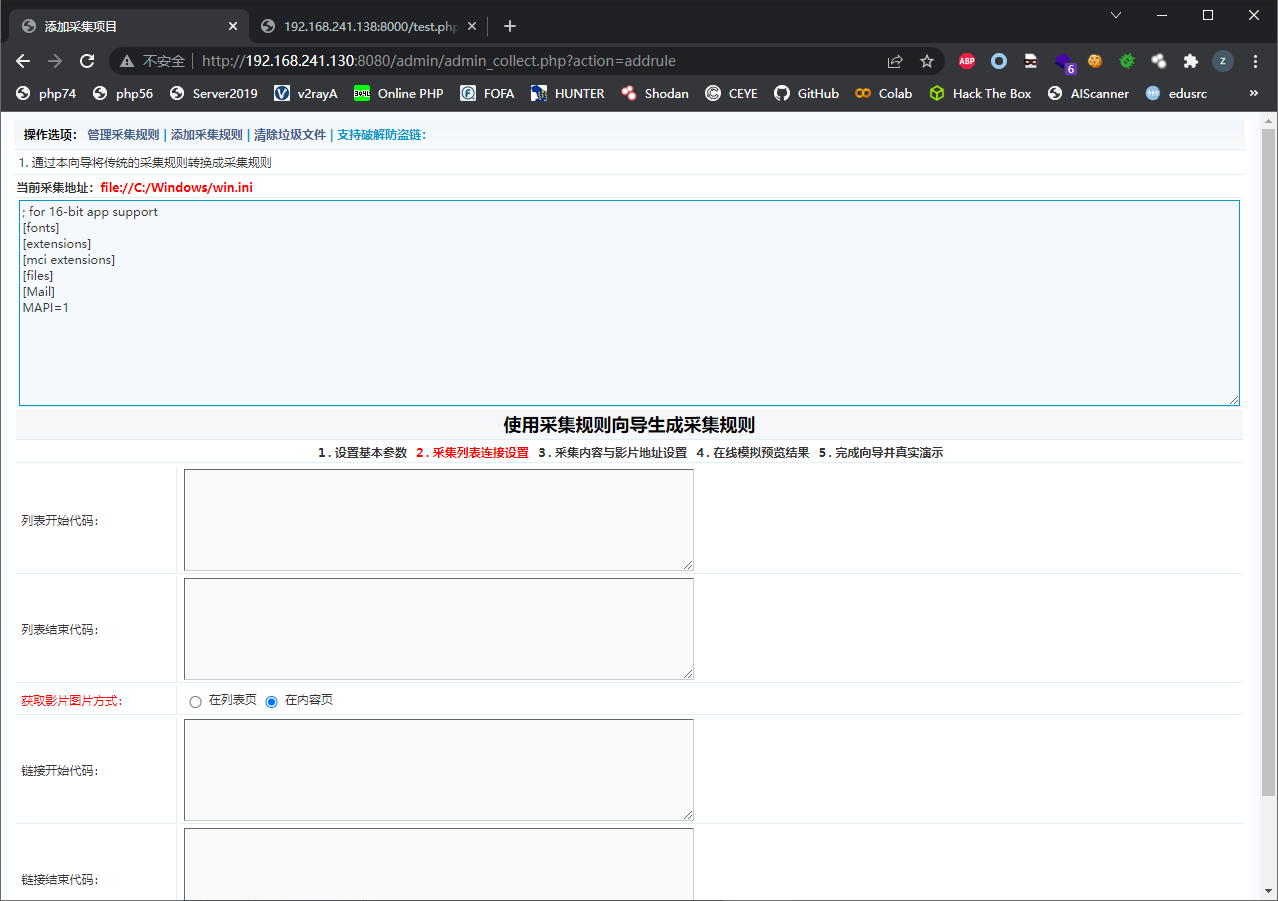
Task: Click the 清除垃圾文件 link
Action: click(x=290, y=133)
